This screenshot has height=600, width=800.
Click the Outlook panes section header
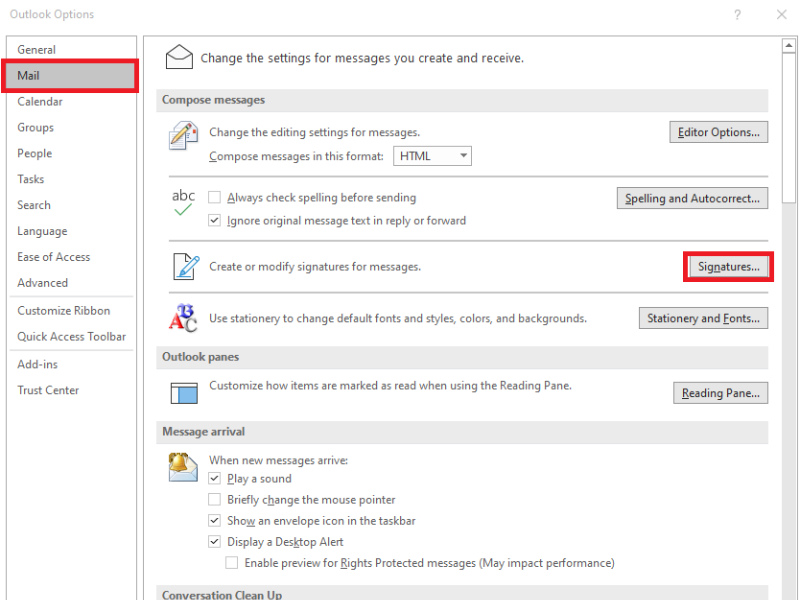click(462, 357)
